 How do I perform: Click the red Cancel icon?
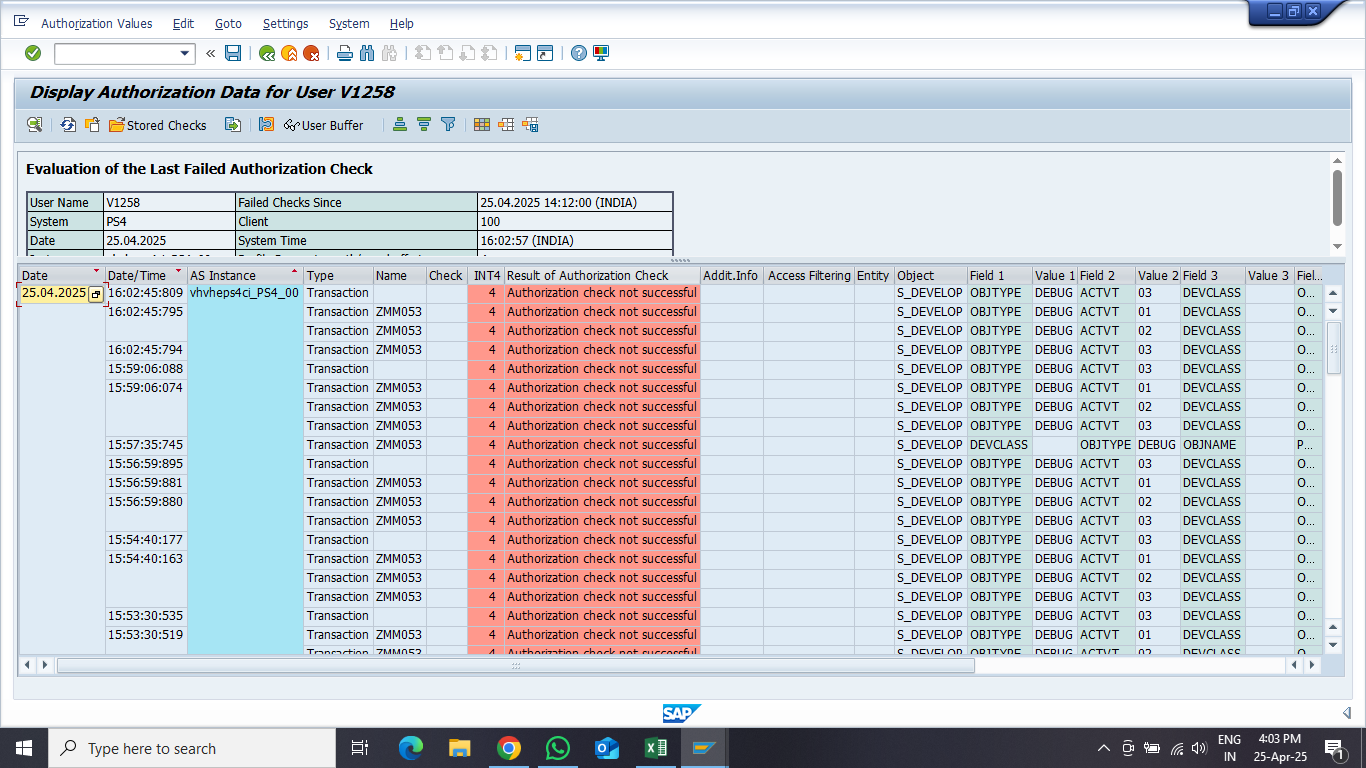pyautogui.click(x=311, y=53)
